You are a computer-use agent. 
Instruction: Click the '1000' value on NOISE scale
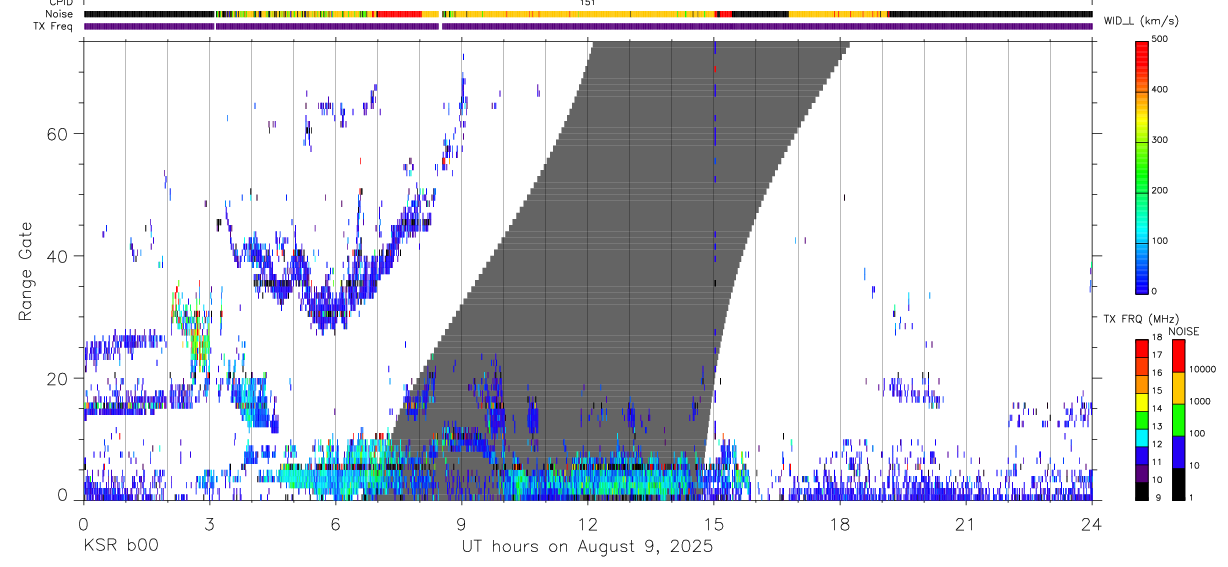point(1200,401)
